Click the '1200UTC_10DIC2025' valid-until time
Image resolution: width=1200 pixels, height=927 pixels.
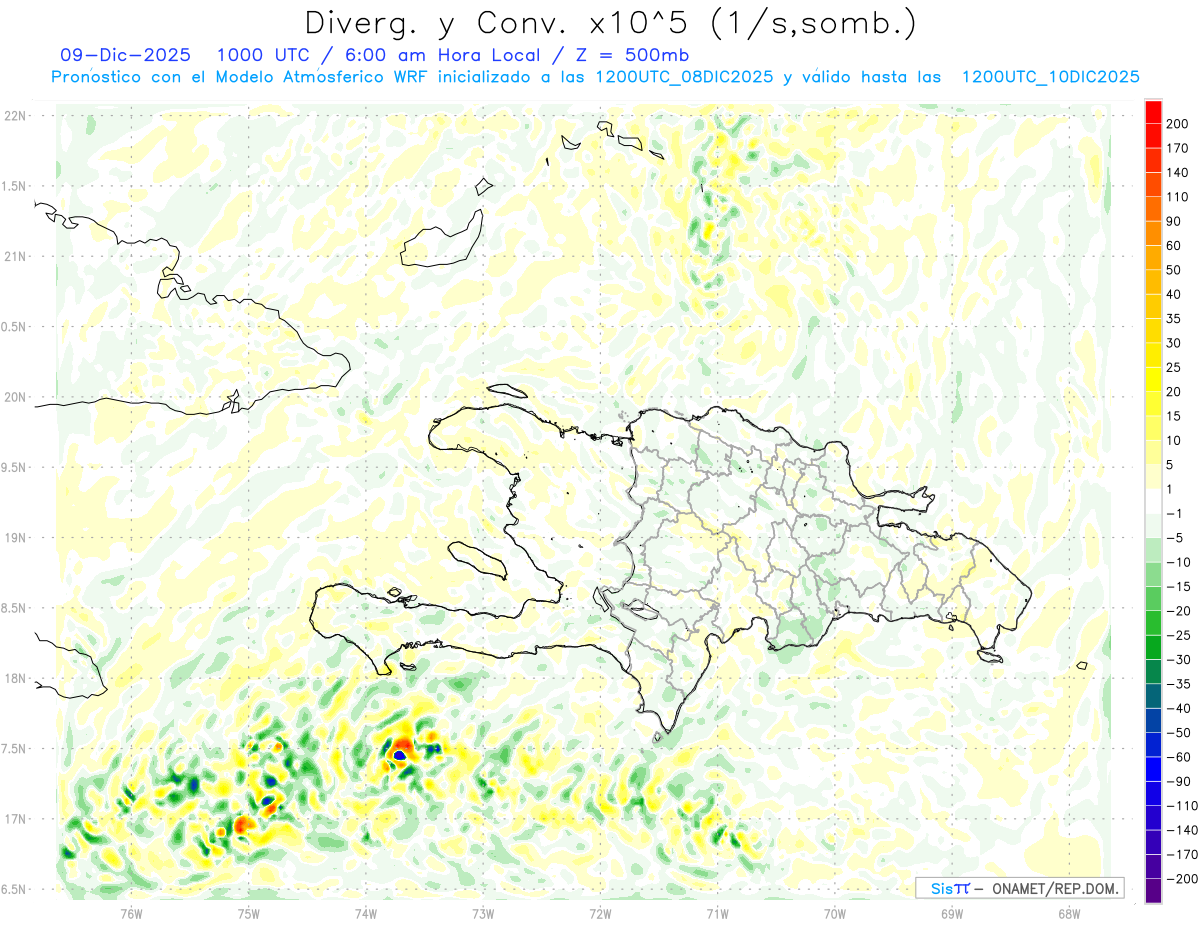[x=1050, y=77]
